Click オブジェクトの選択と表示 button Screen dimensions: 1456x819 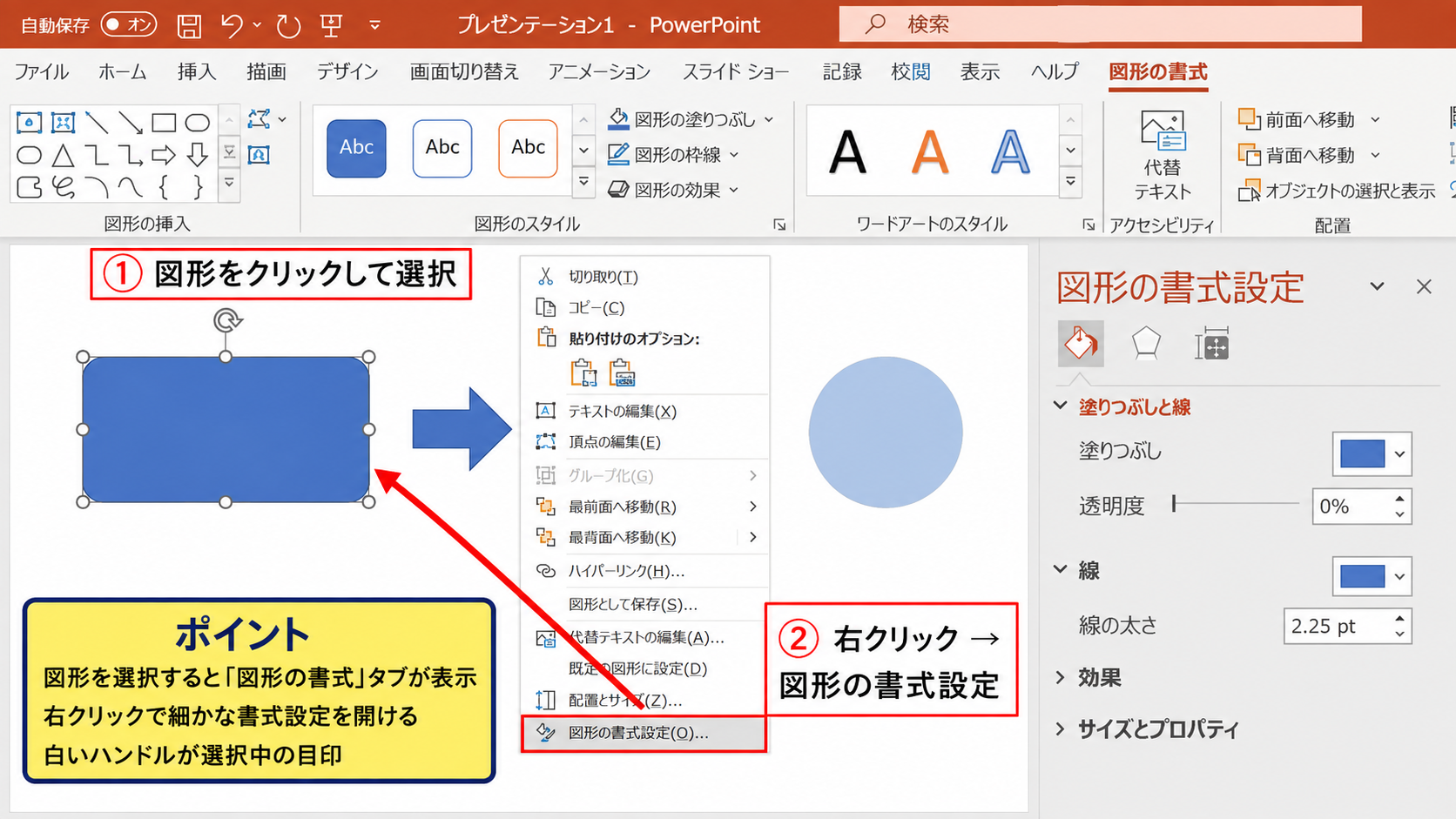1337,191
